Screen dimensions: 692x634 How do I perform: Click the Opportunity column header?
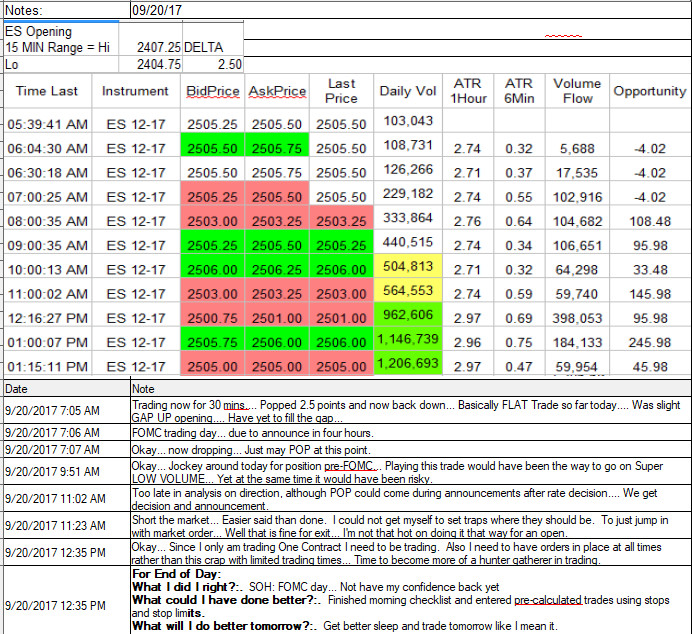tap(650, 91)
